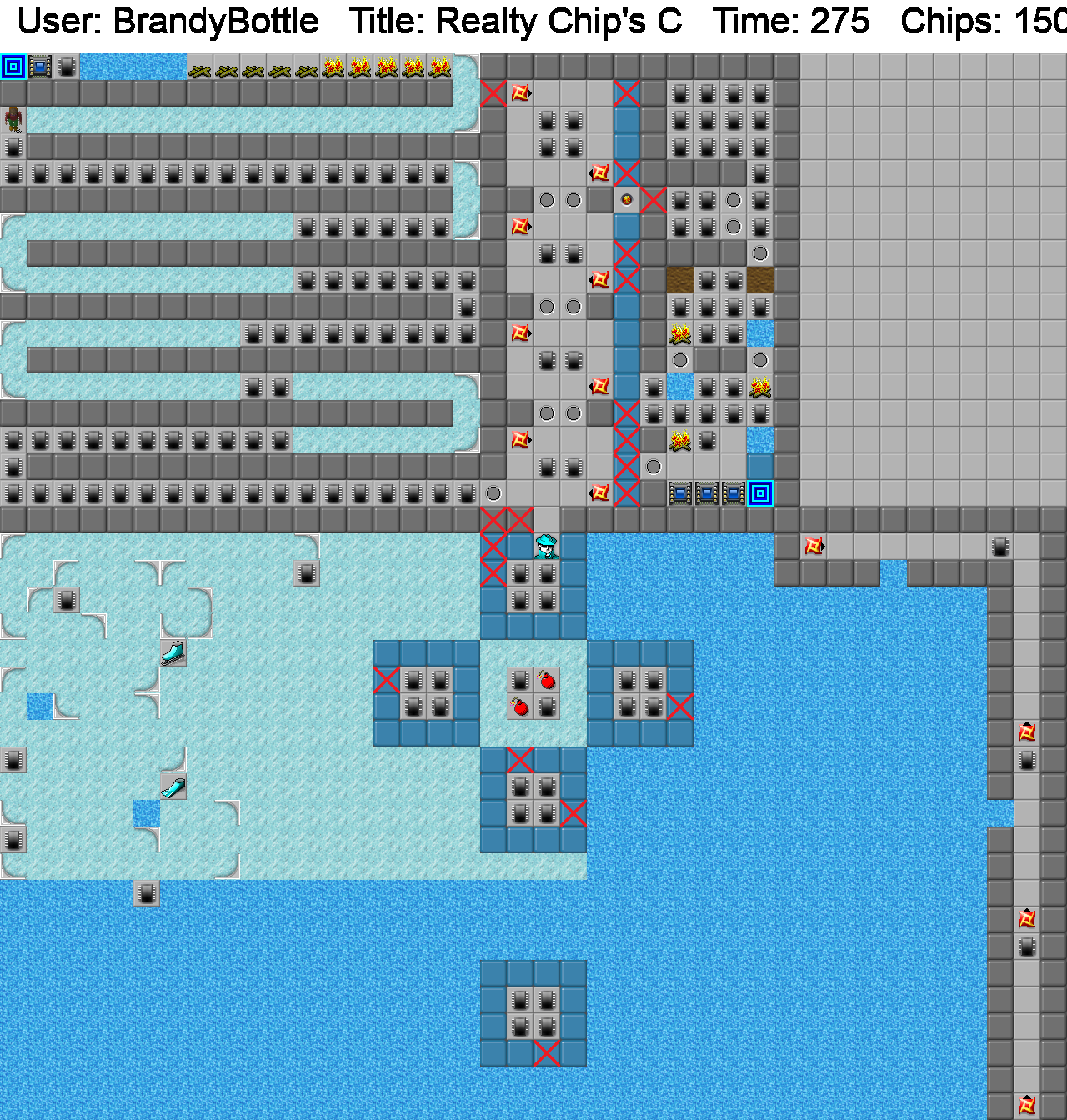Click the red creature at the bottom-right edge
The width and height of the screenshot is (1067, 1120).
(1027, 1106)
